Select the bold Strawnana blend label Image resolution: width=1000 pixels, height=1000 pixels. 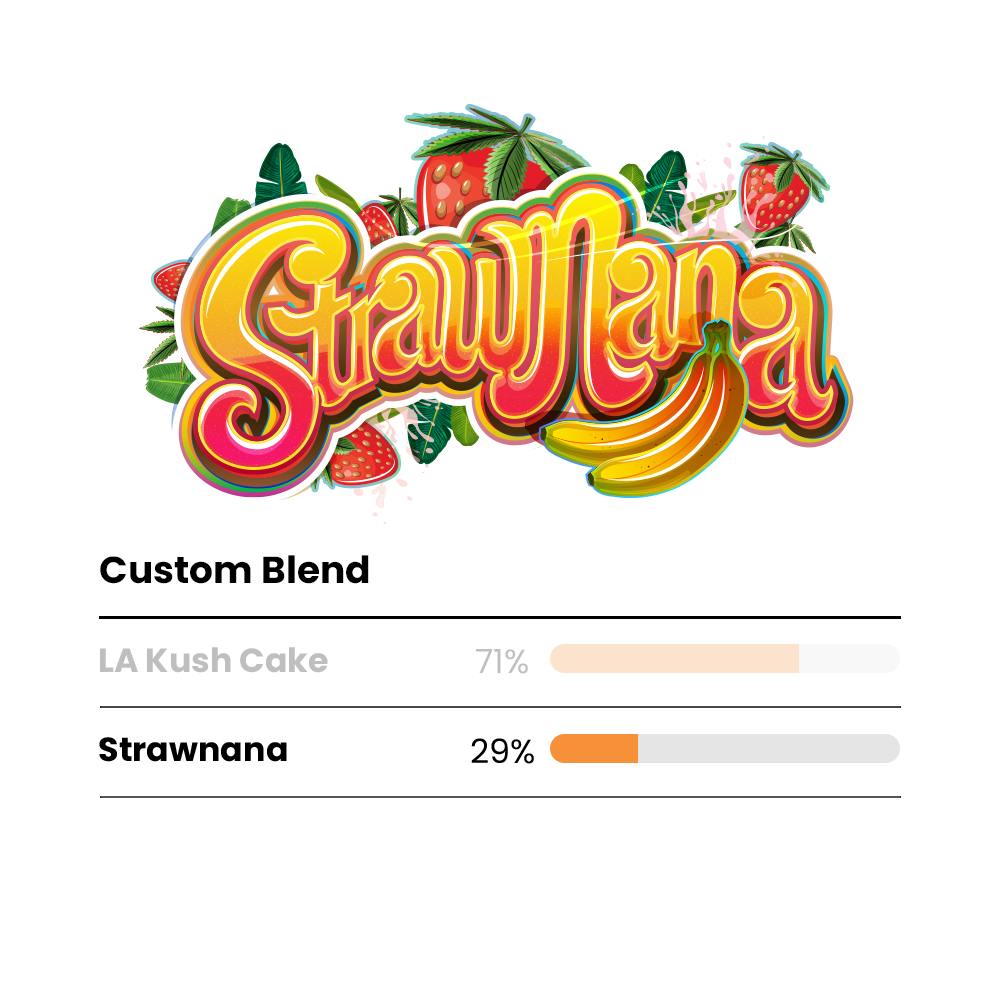pos(193,750)
